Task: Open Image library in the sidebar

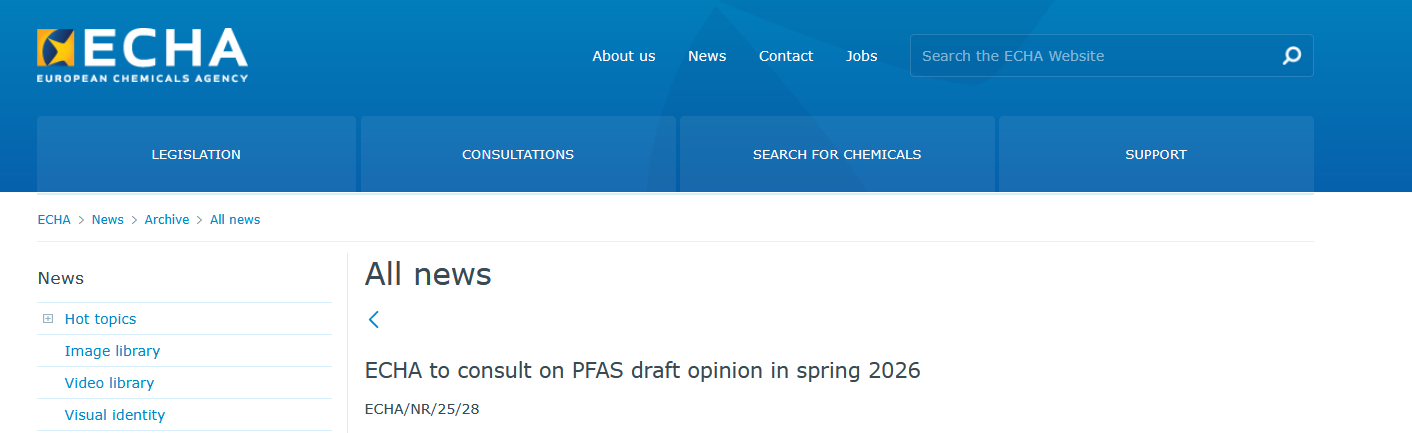Action: (x=112, y=351)
